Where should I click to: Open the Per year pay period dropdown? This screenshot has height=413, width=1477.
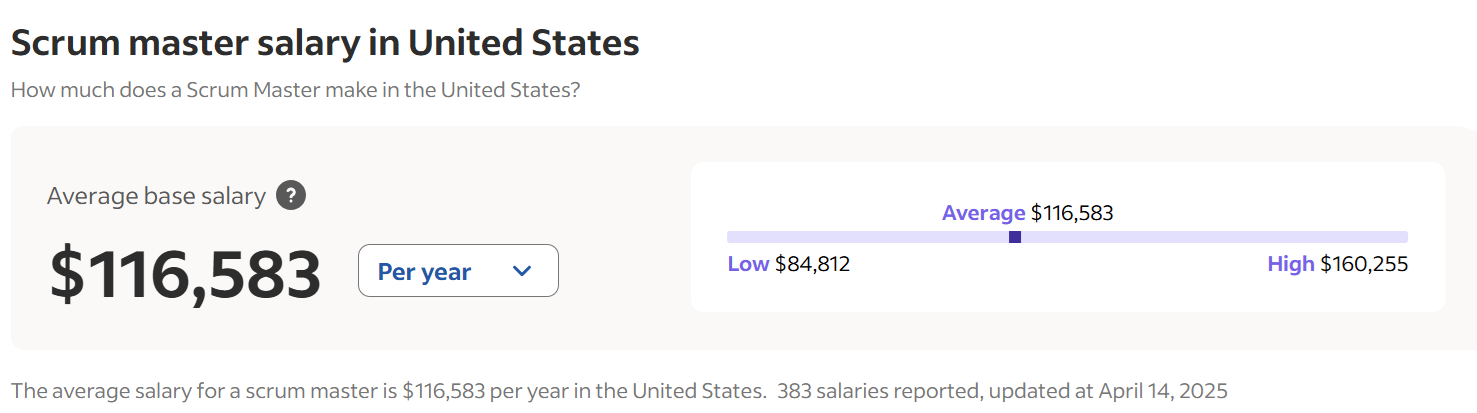457,271
